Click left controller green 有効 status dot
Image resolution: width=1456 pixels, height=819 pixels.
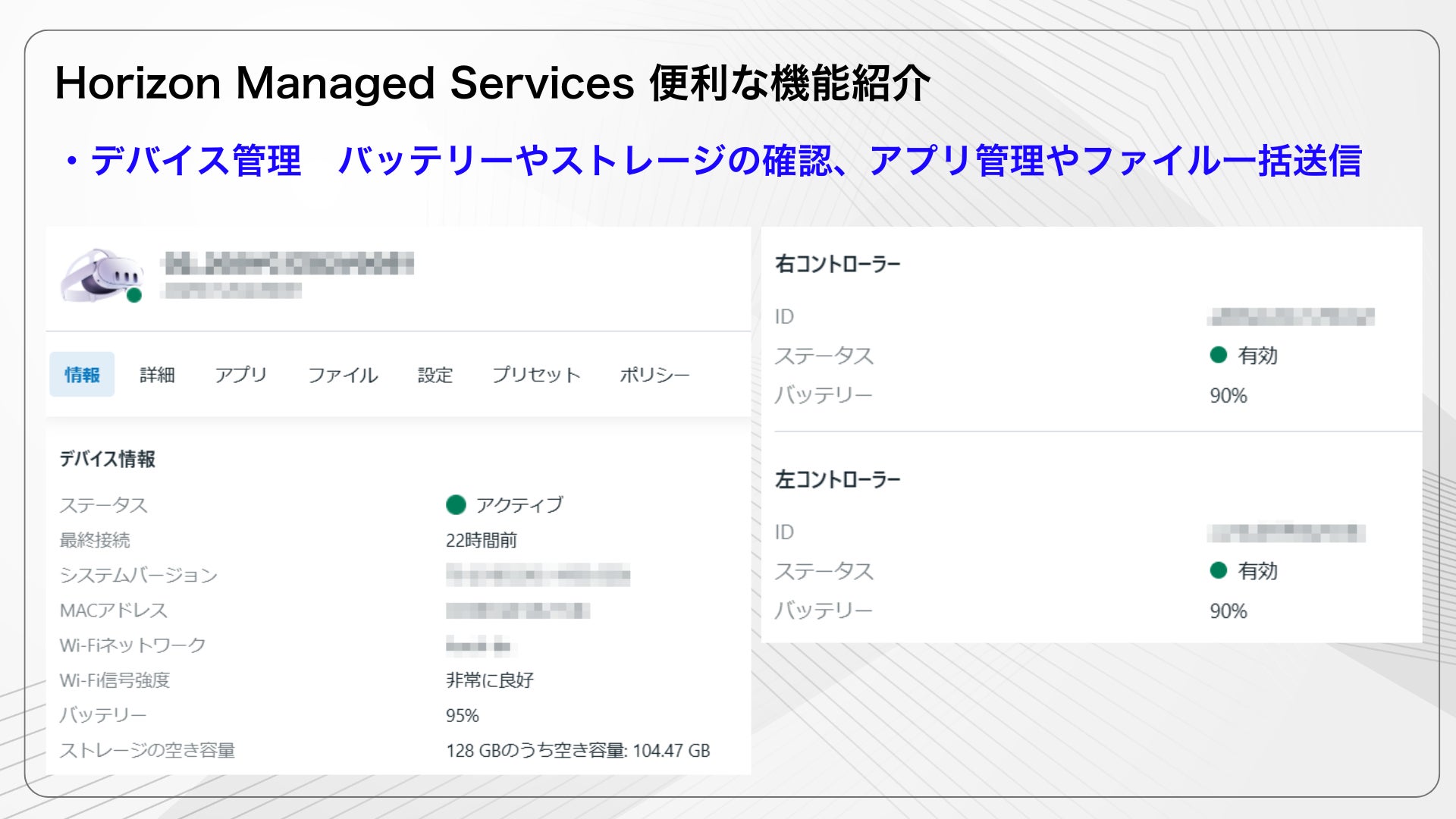pos(1218,570)
